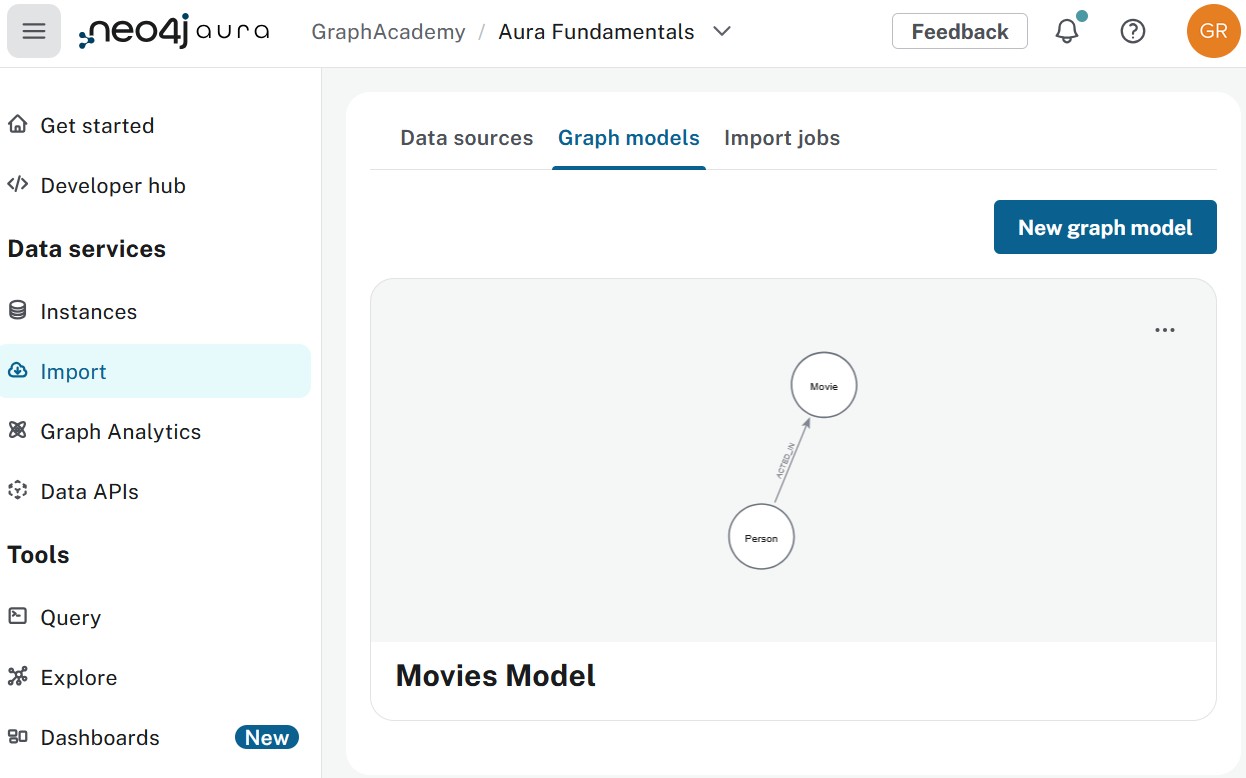Toggle the sidebar hamburger menu
The image size is (1246, 778).
(x=33, y=31)
